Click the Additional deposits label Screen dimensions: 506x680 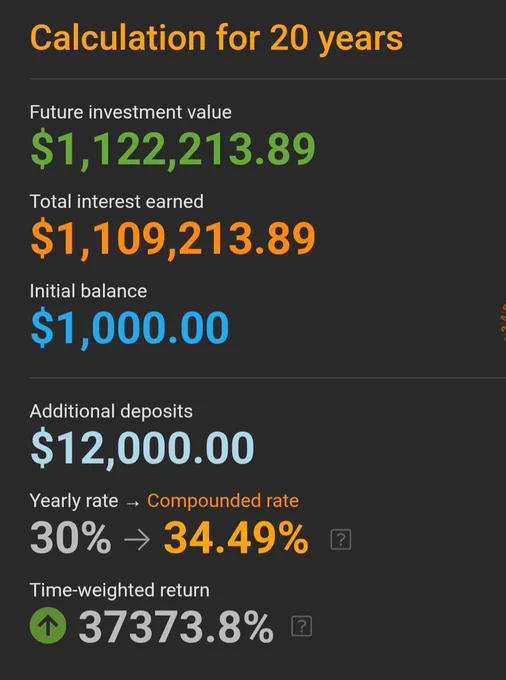(111, 412)
